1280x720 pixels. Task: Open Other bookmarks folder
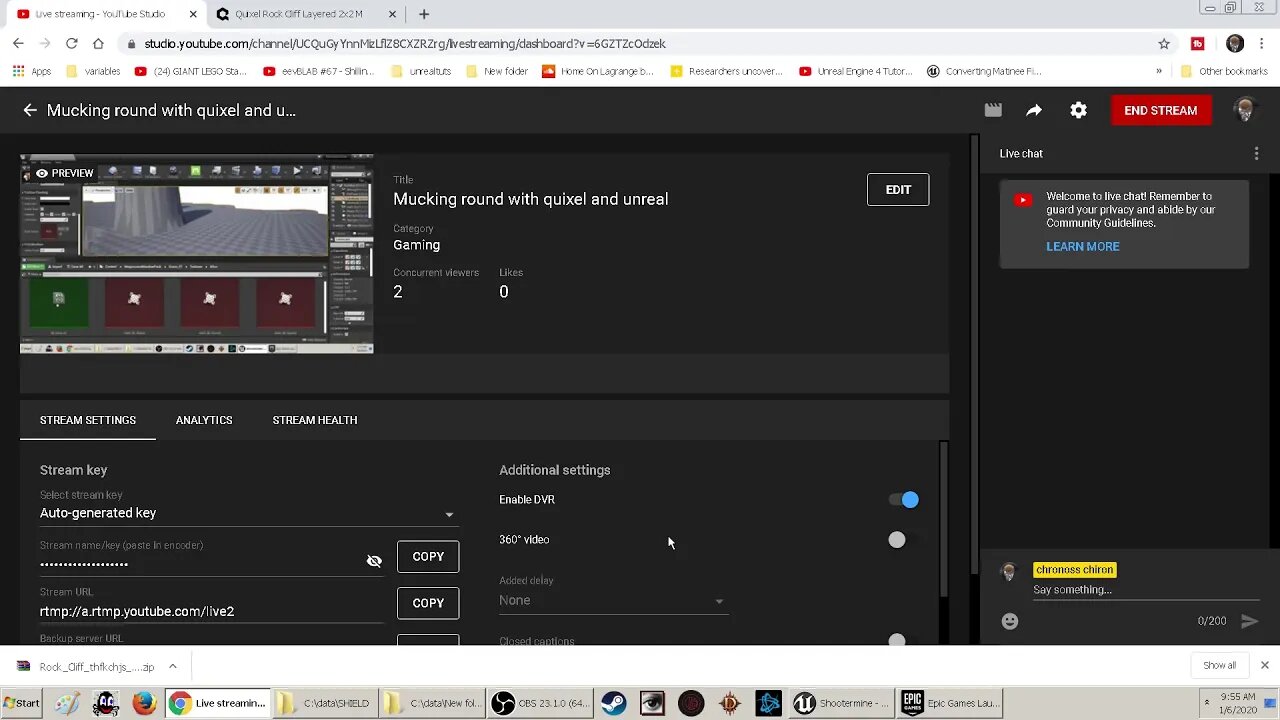[1224, 71]
